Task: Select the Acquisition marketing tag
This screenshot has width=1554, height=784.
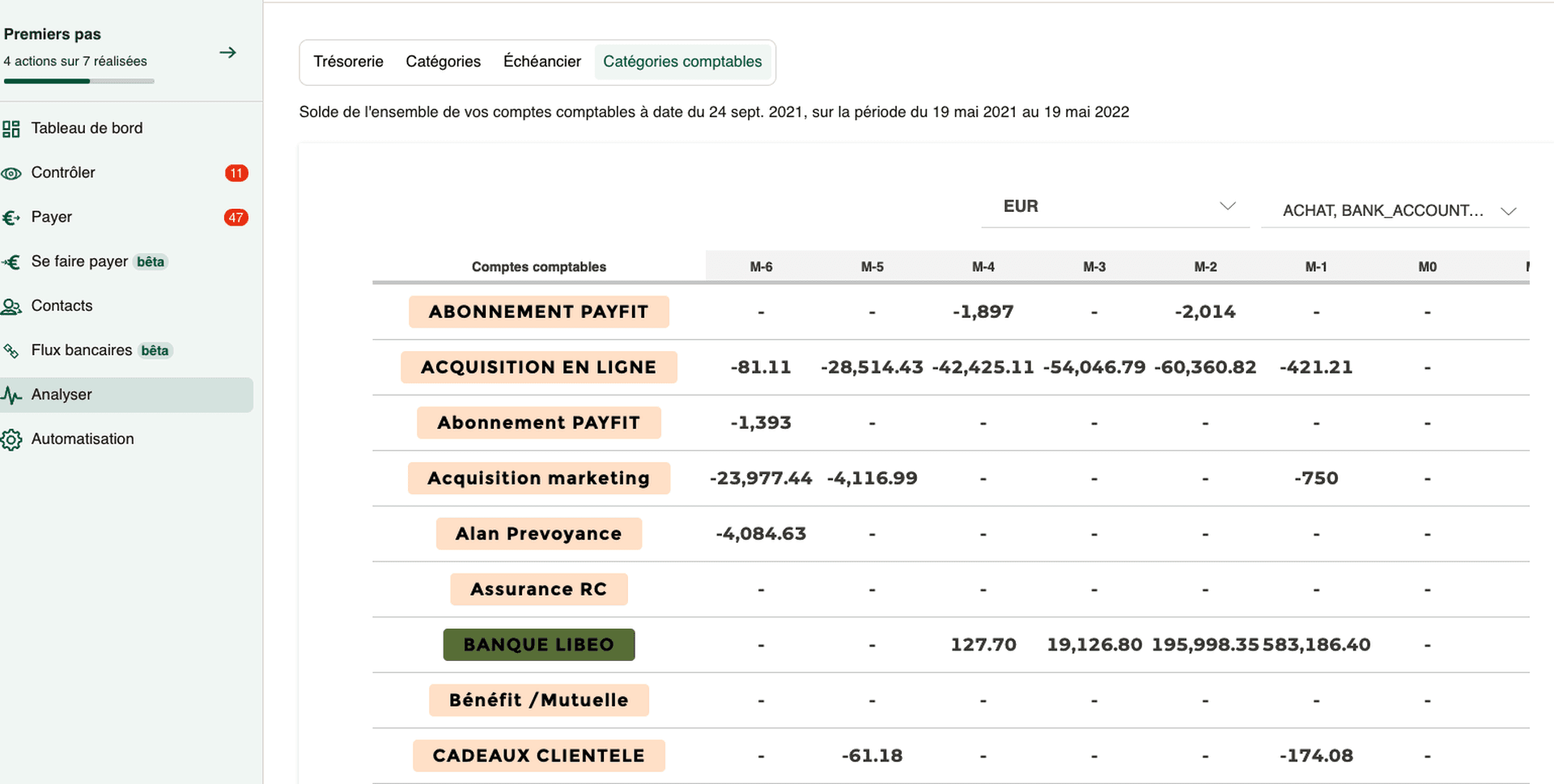Action: pyautogui.click(x=538, y=478)
